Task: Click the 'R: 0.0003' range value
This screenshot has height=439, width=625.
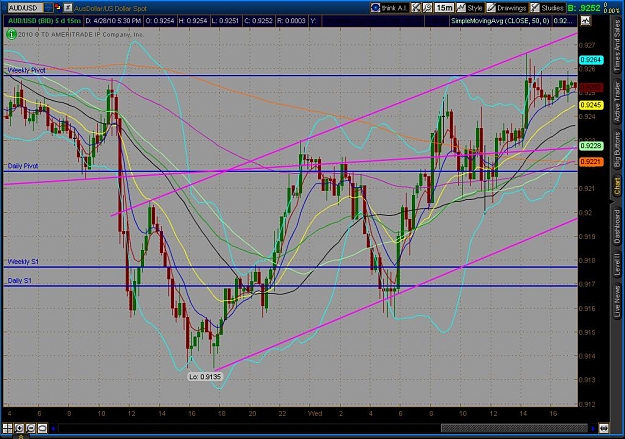Action: [x=291, y=21]
